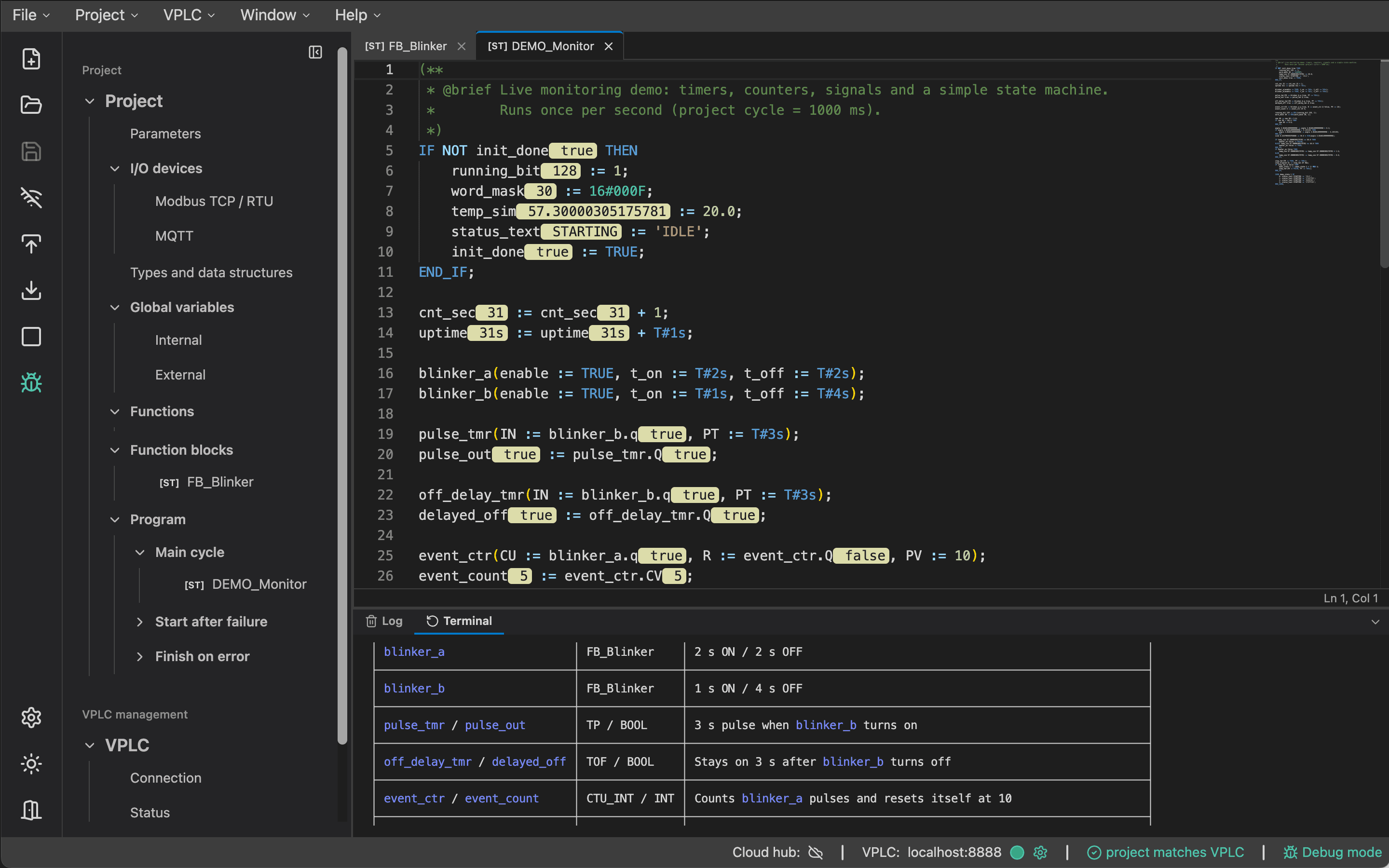Screen dimensions: 1389x868
Task: Click Debug mode in status bar
Action: (1332, 852)
